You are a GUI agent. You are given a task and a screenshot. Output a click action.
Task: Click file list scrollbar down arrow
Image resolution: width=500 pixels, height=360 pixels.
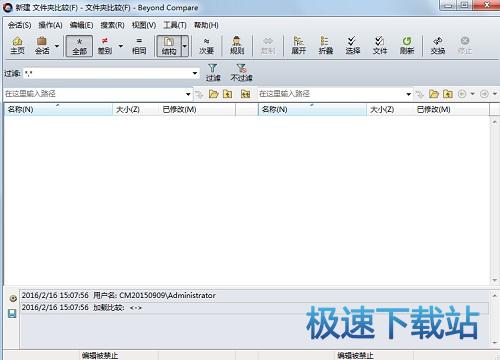tap(494, 280)
